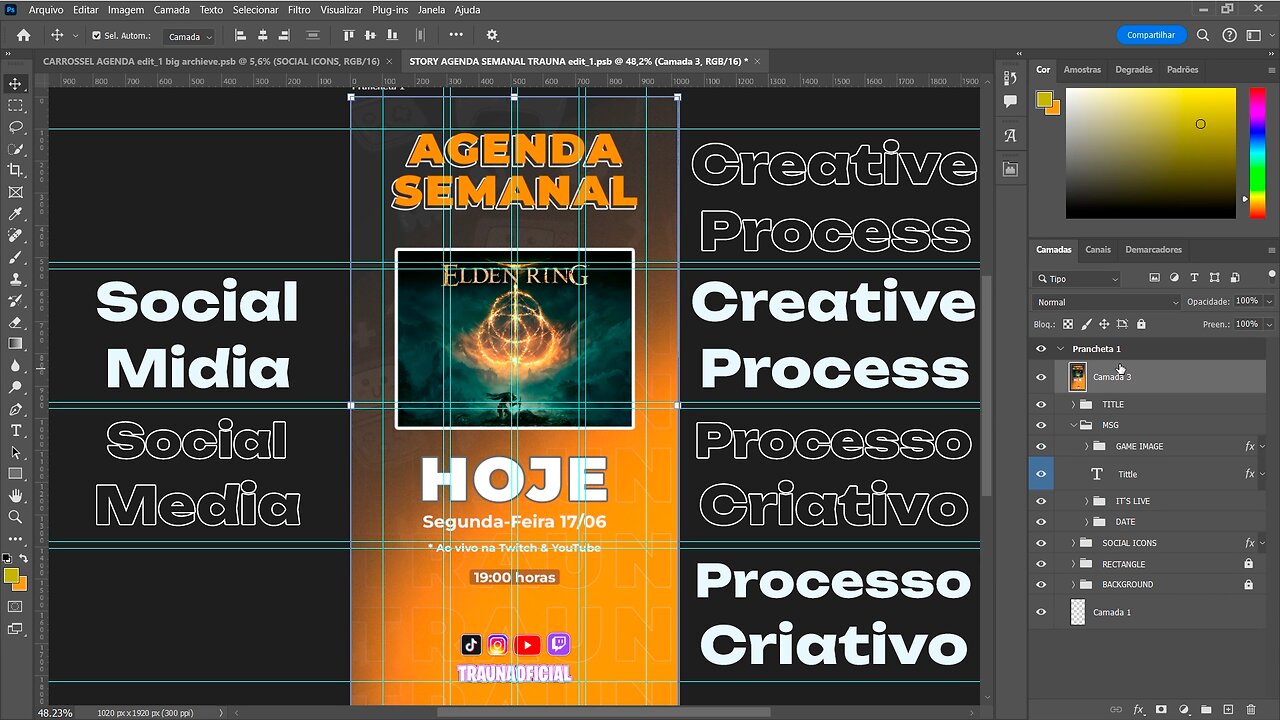Expand the DATE group
This screenshot has width=1280, height=720.
point(1087,522)
